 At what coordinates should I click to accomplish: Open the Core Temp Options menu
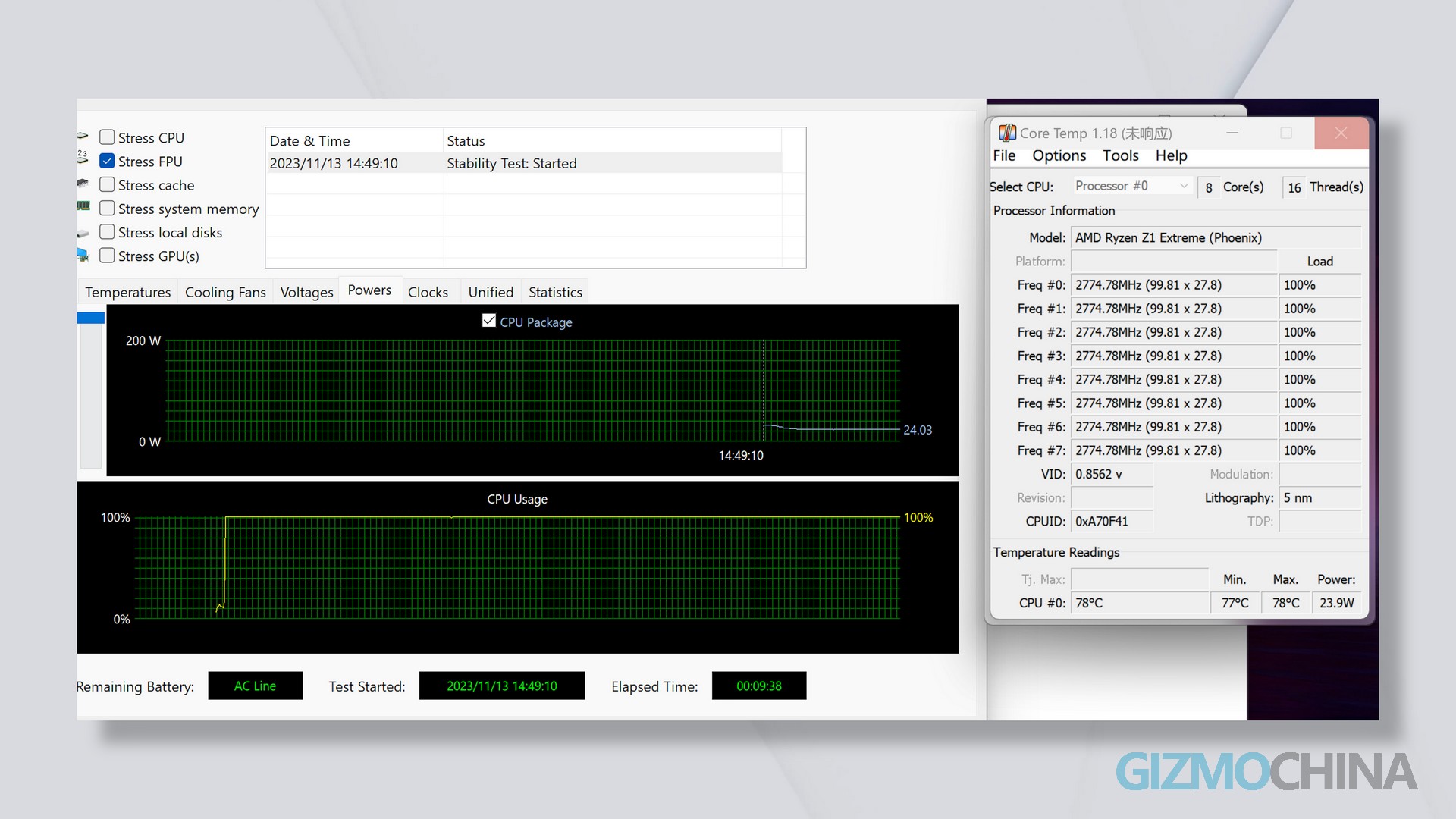(1059, 155)
